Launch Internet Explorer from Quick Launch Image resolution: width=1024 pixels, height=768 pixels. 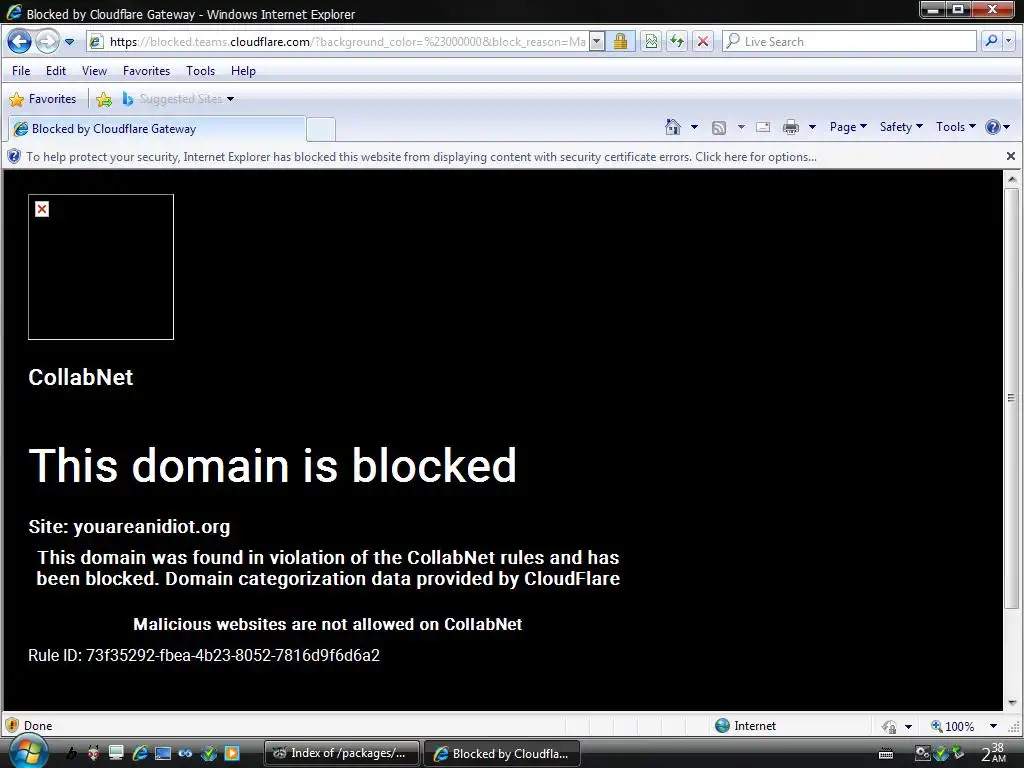point(140,753)
